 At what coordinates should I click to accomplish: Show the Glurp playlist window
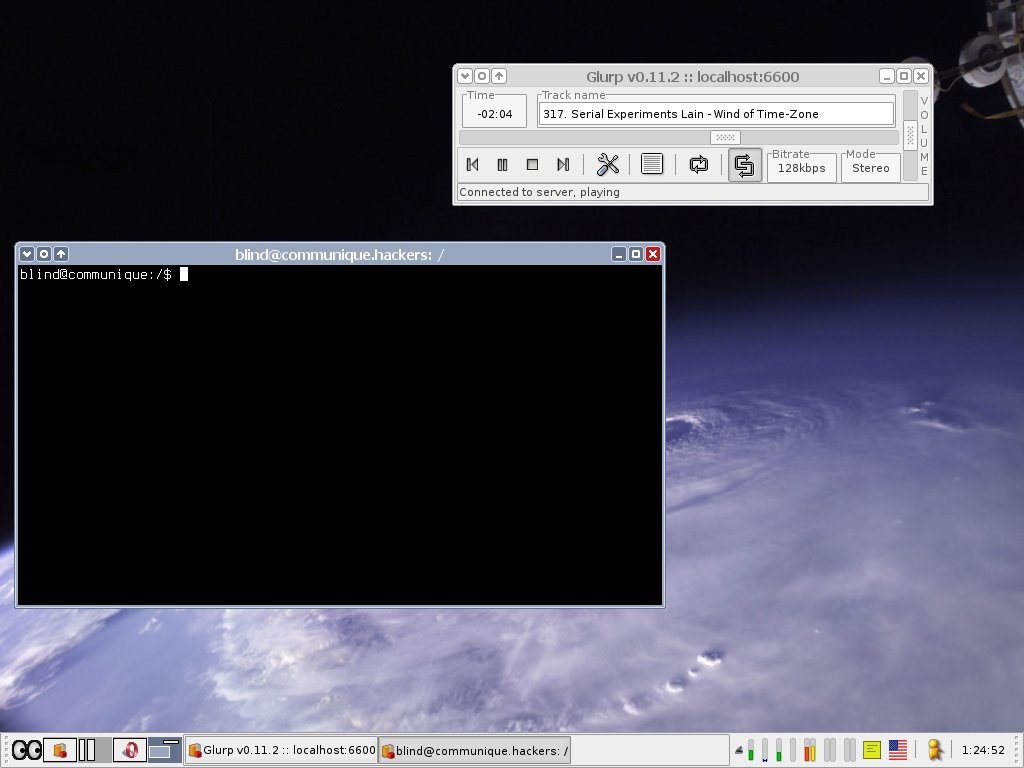click(x=652, y=164)
